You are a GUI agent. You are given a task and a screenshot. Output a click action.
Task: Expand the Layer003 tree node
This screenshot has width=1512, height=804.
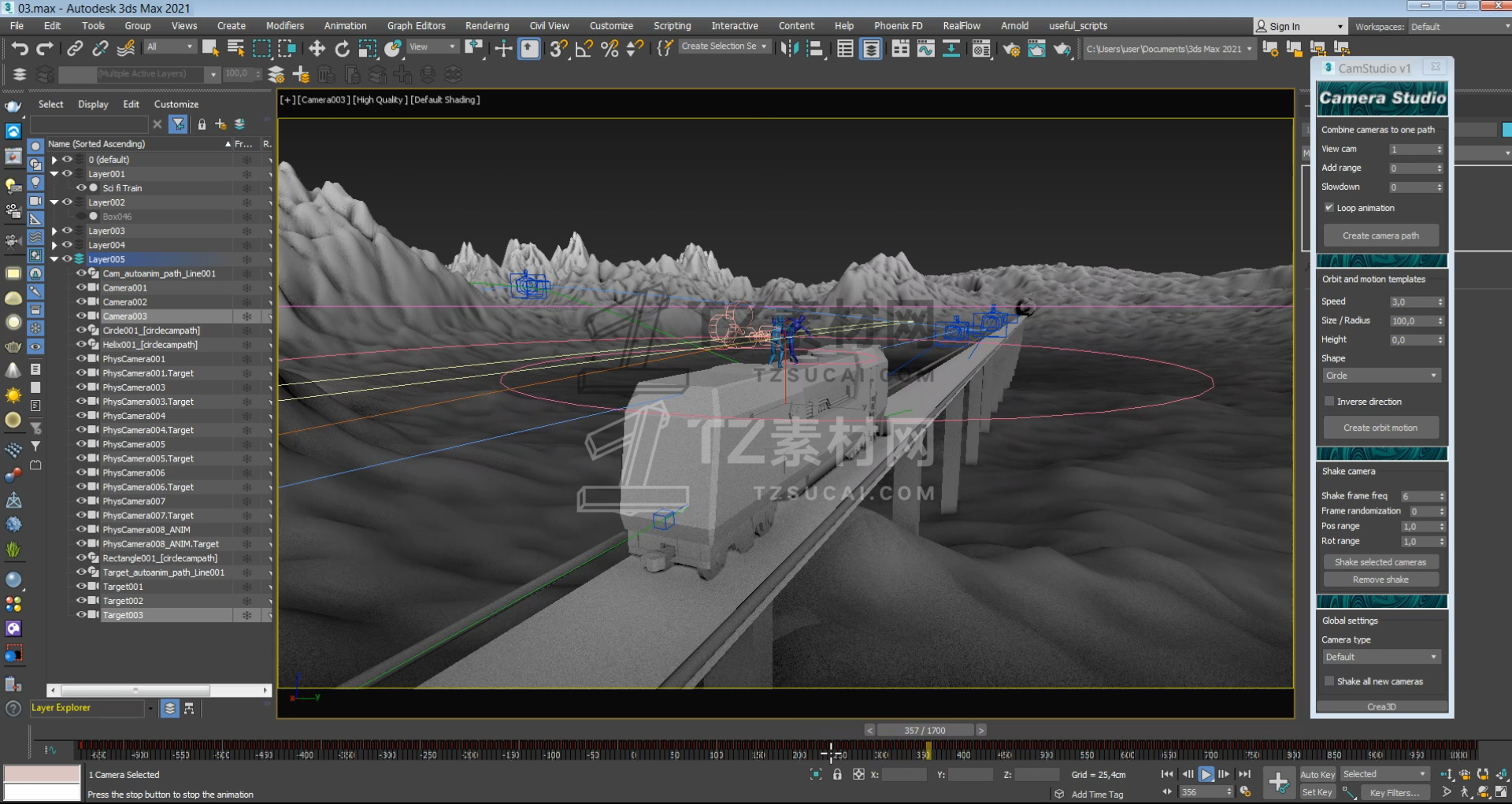coord(54,231)
